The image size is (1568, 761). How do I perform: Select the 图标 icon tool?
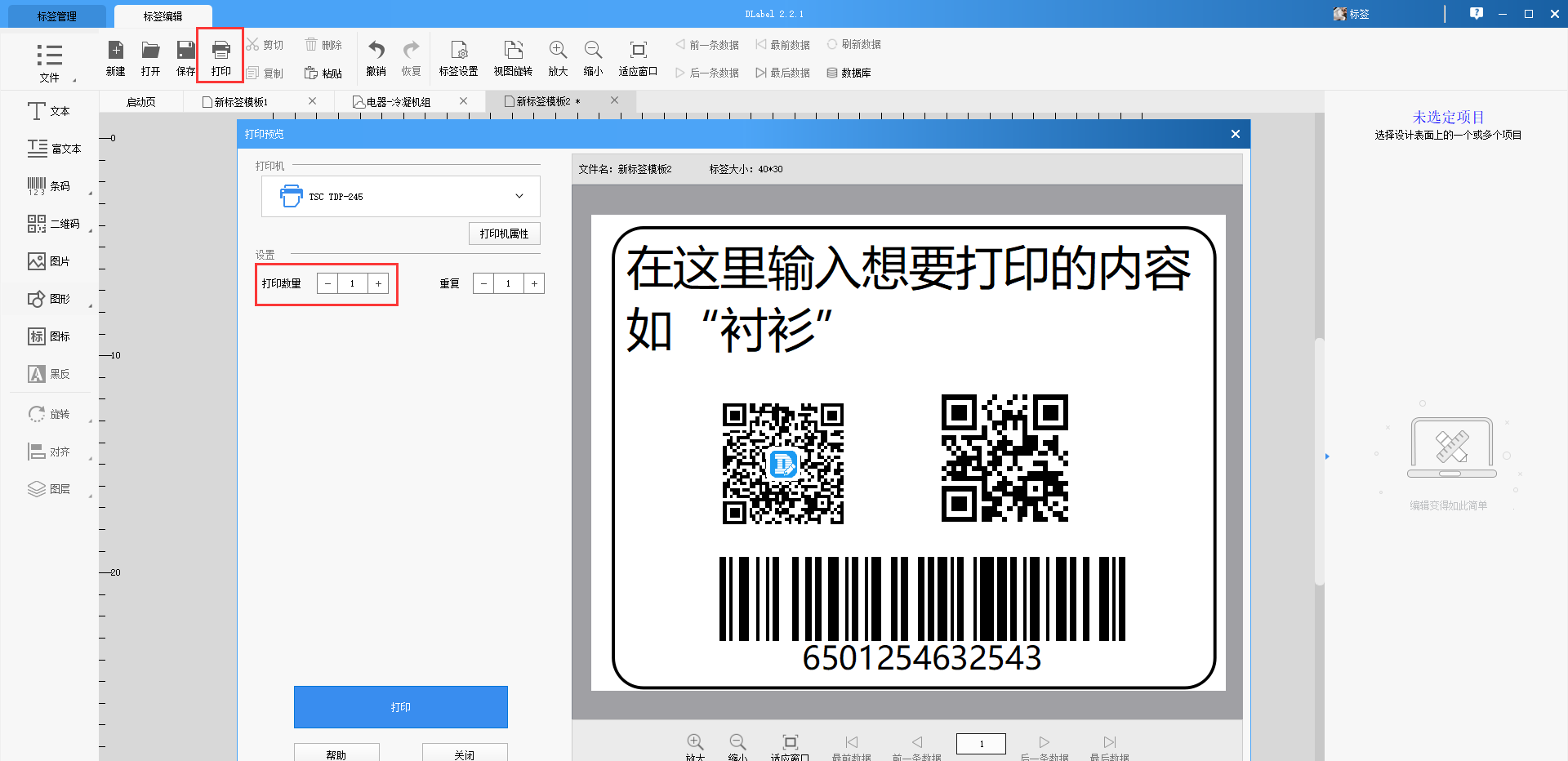pos(49,336)
